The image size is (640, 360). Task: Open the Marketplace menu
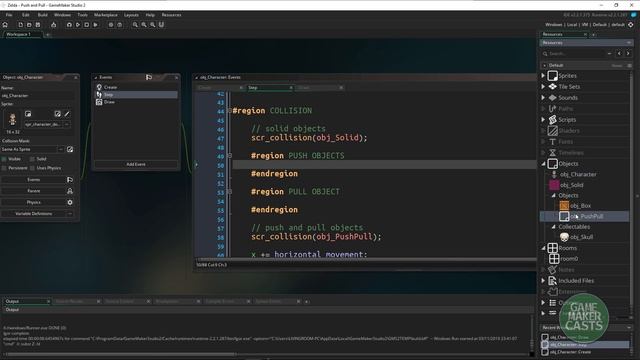pyautogui.click(x=106, y=15)
